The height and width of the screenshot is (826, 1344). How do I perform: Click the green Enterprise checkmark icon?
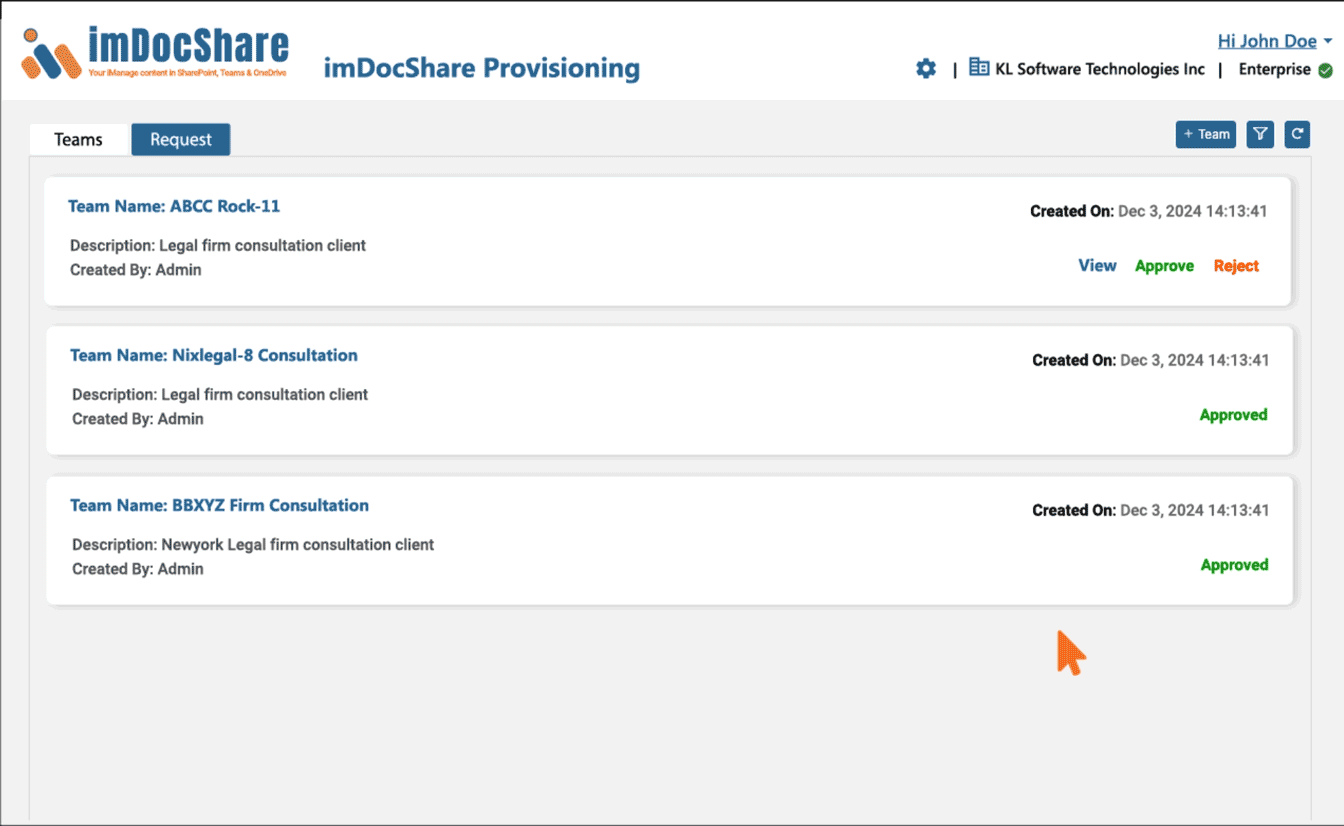[x=1325, y=70]
